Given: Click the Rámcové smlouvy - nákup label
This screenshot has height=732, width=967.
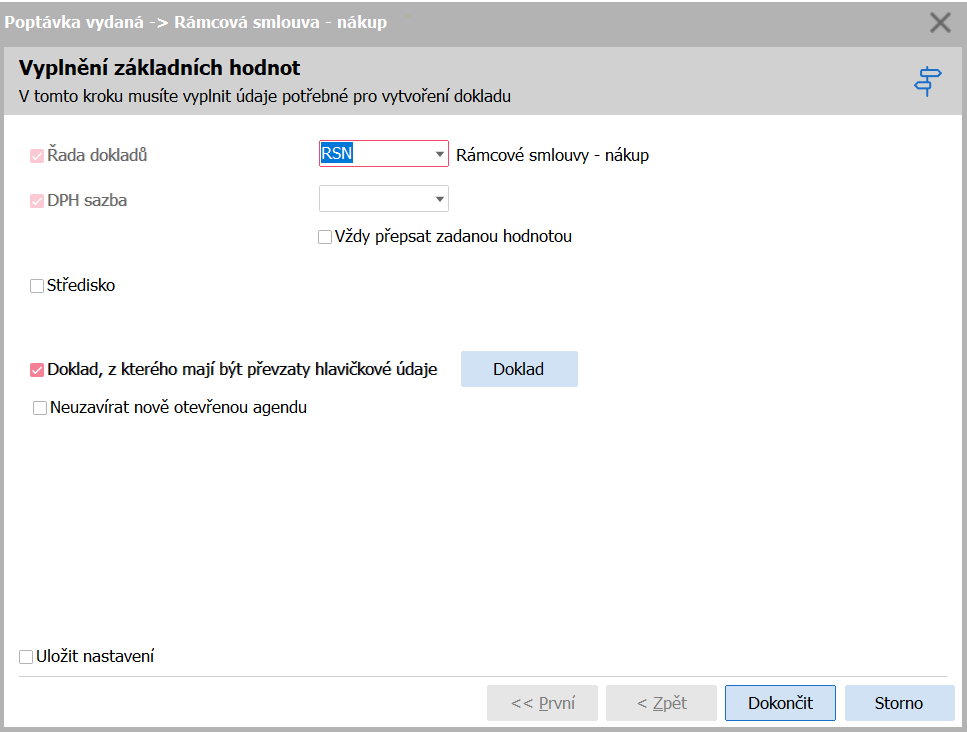Looking at the screenshot, I should [x=553, y=155].
